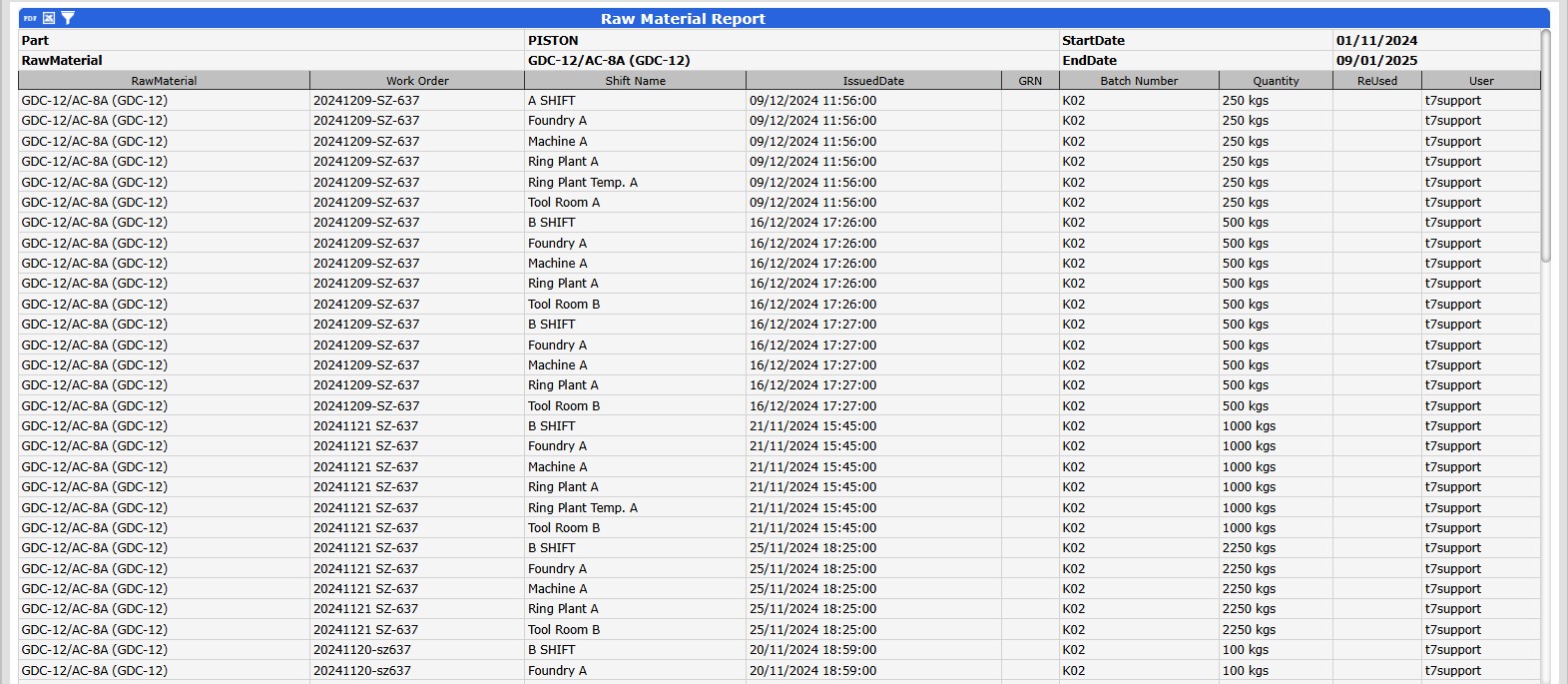The height and width of the screenshot is (684, 1568).
Task: Click 250 kgs quantity in Tool Room A row
Action: [x=1276, y=203]
